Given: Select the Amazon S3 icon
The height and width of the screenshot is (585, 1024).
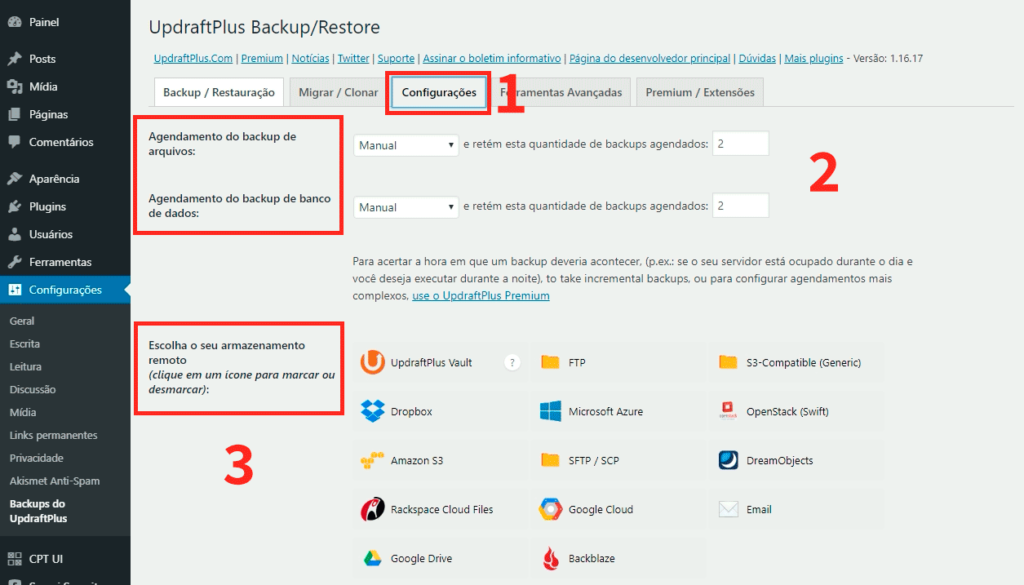Looking at the screenshot, I should tap(373, 461).
